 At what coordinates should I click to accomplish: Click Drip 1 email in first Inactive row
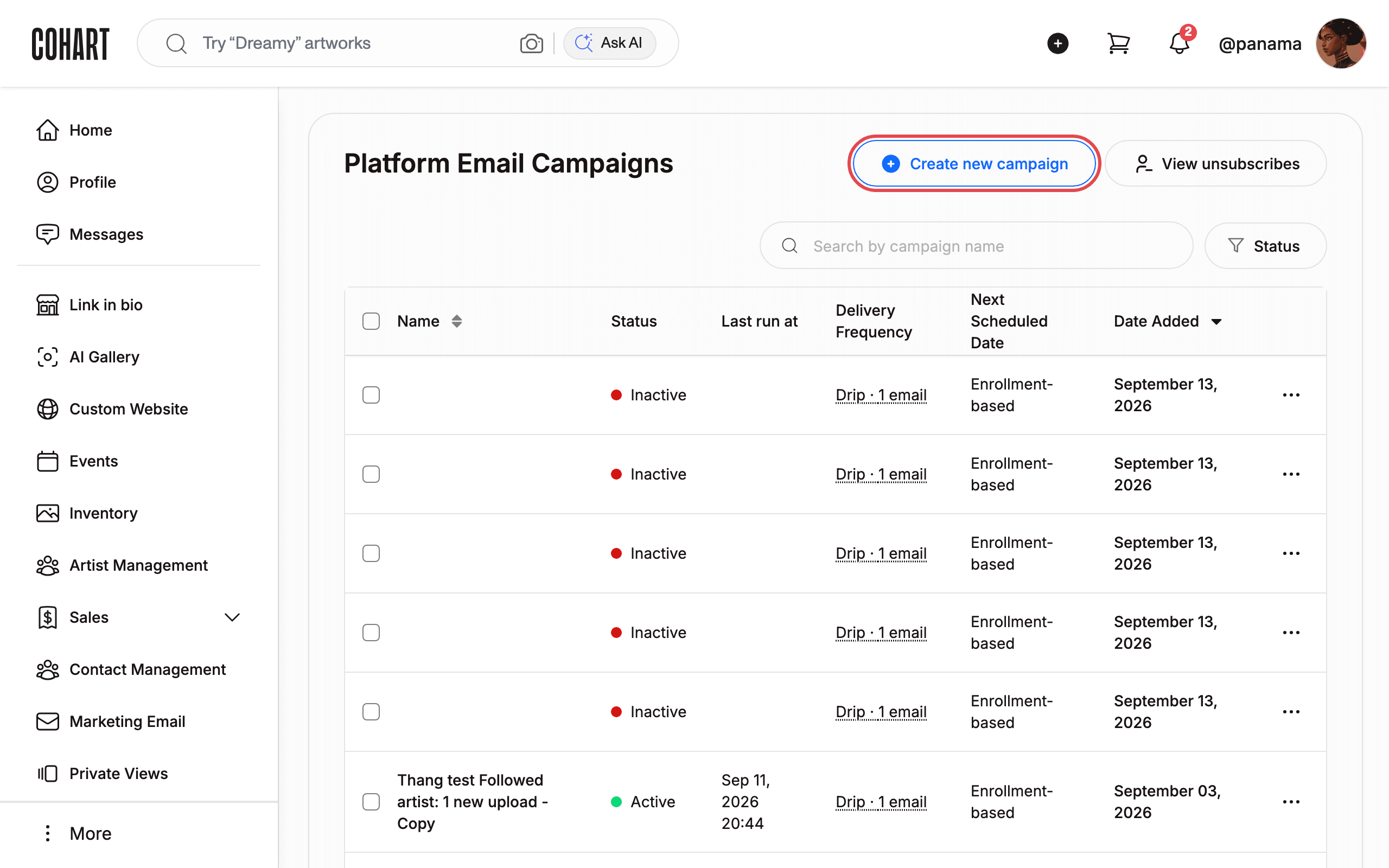(x=881, y=395)
